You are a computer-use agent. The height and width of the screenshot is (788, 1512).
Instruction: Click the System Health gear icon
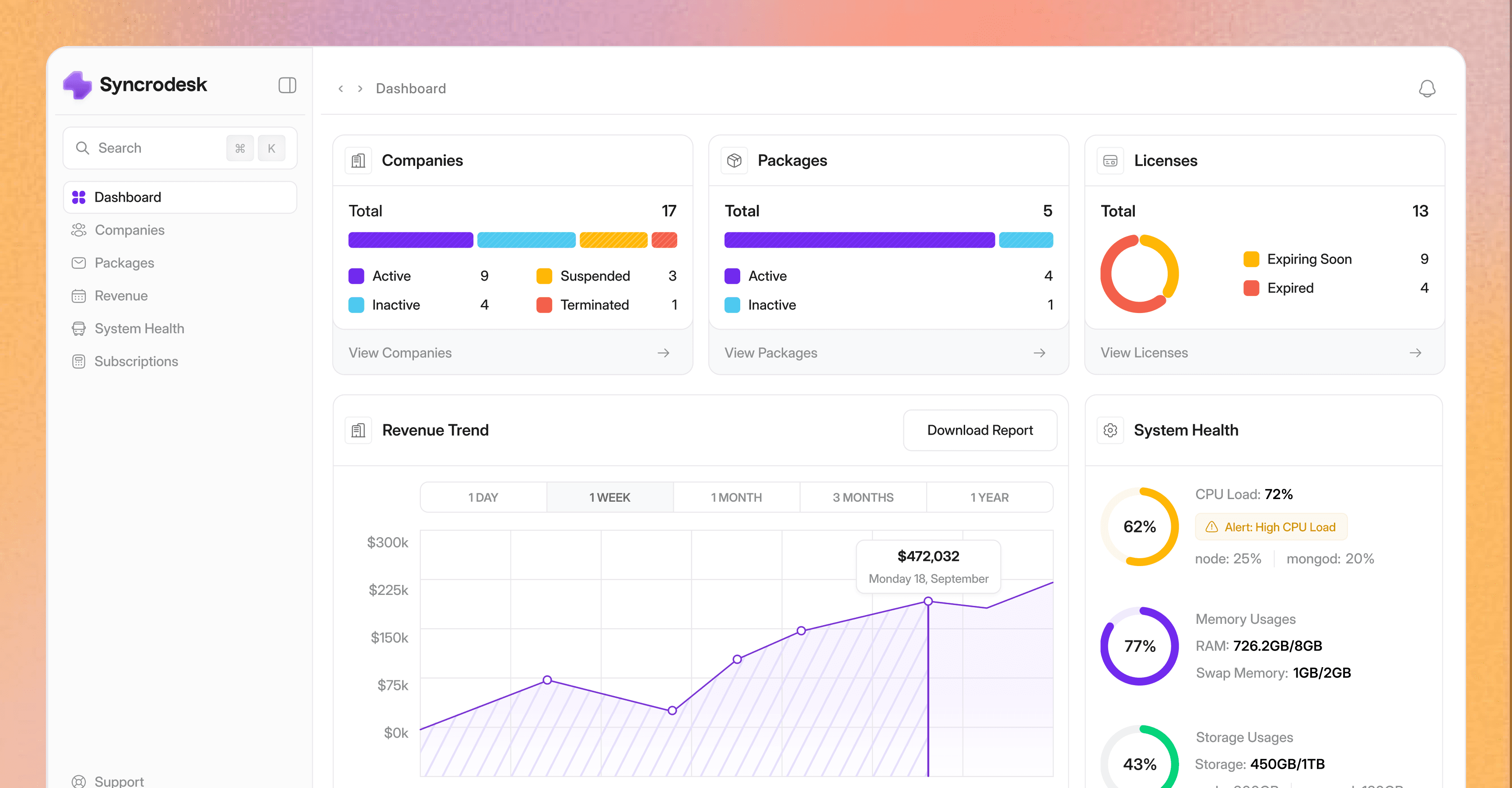pos(1110,430)
